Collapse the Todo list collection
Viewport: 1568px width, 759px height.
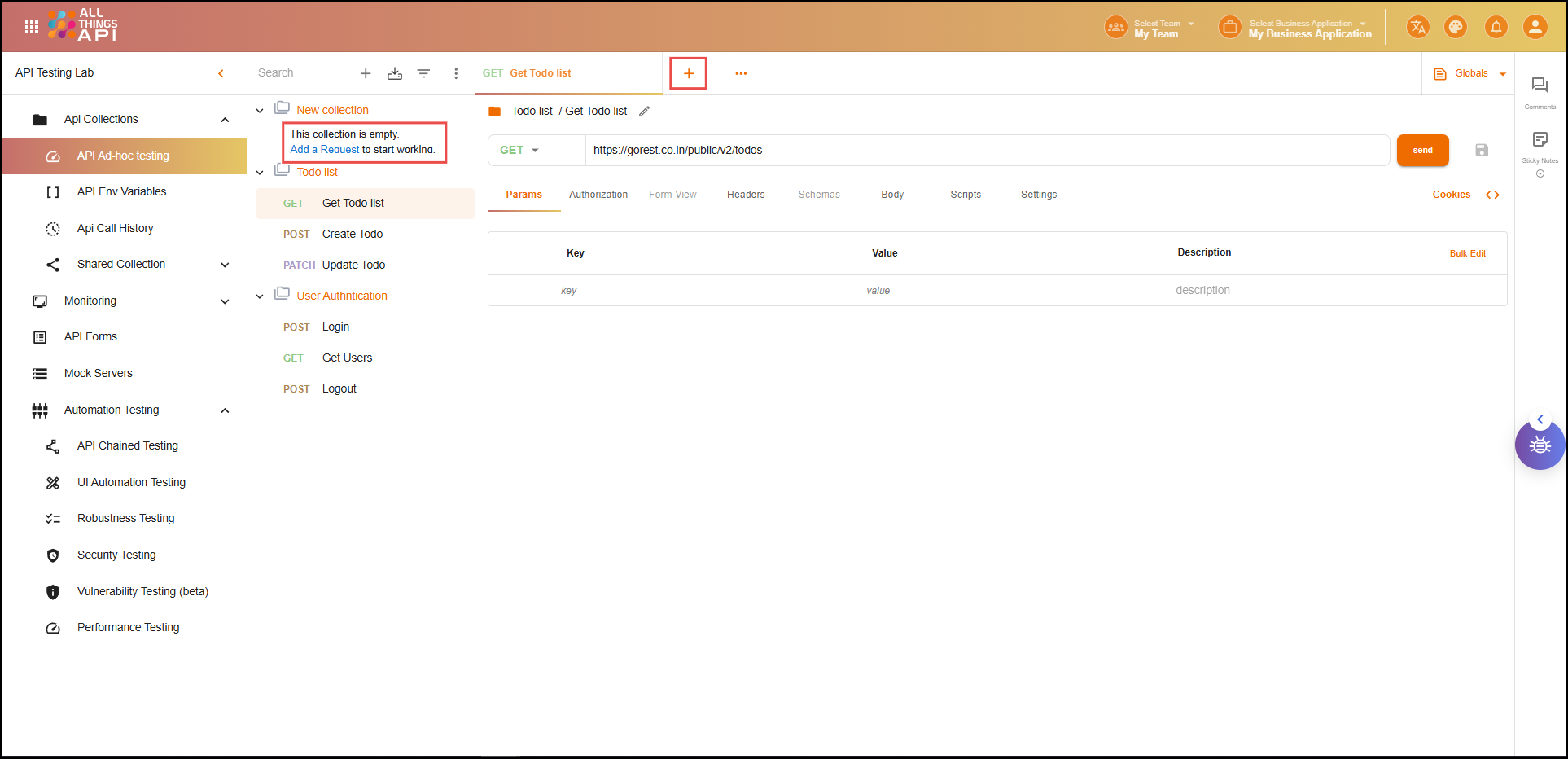(x=260, y=173)
